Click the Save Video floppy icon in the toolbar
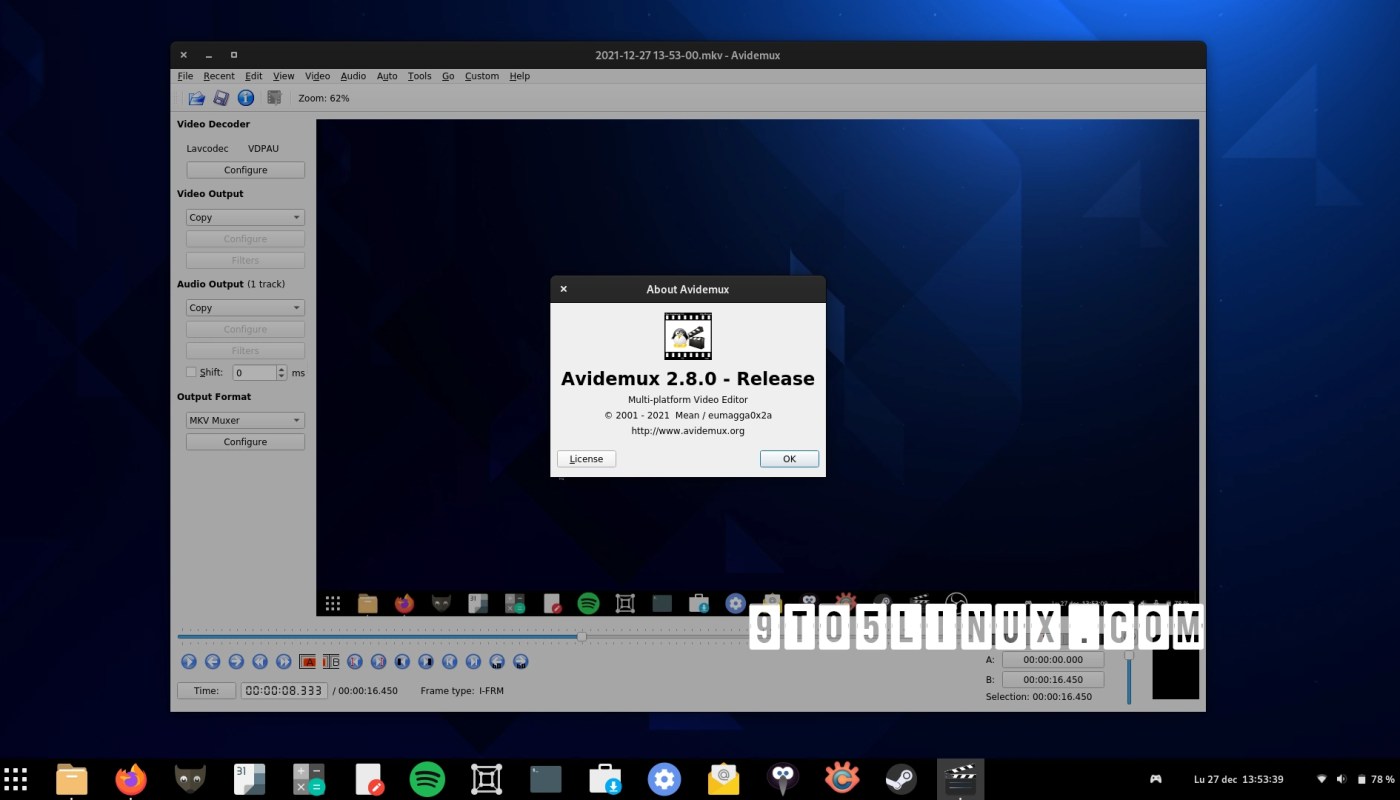Image resolution: width=1400 pixels, height=800 pixels. point(221,98)
